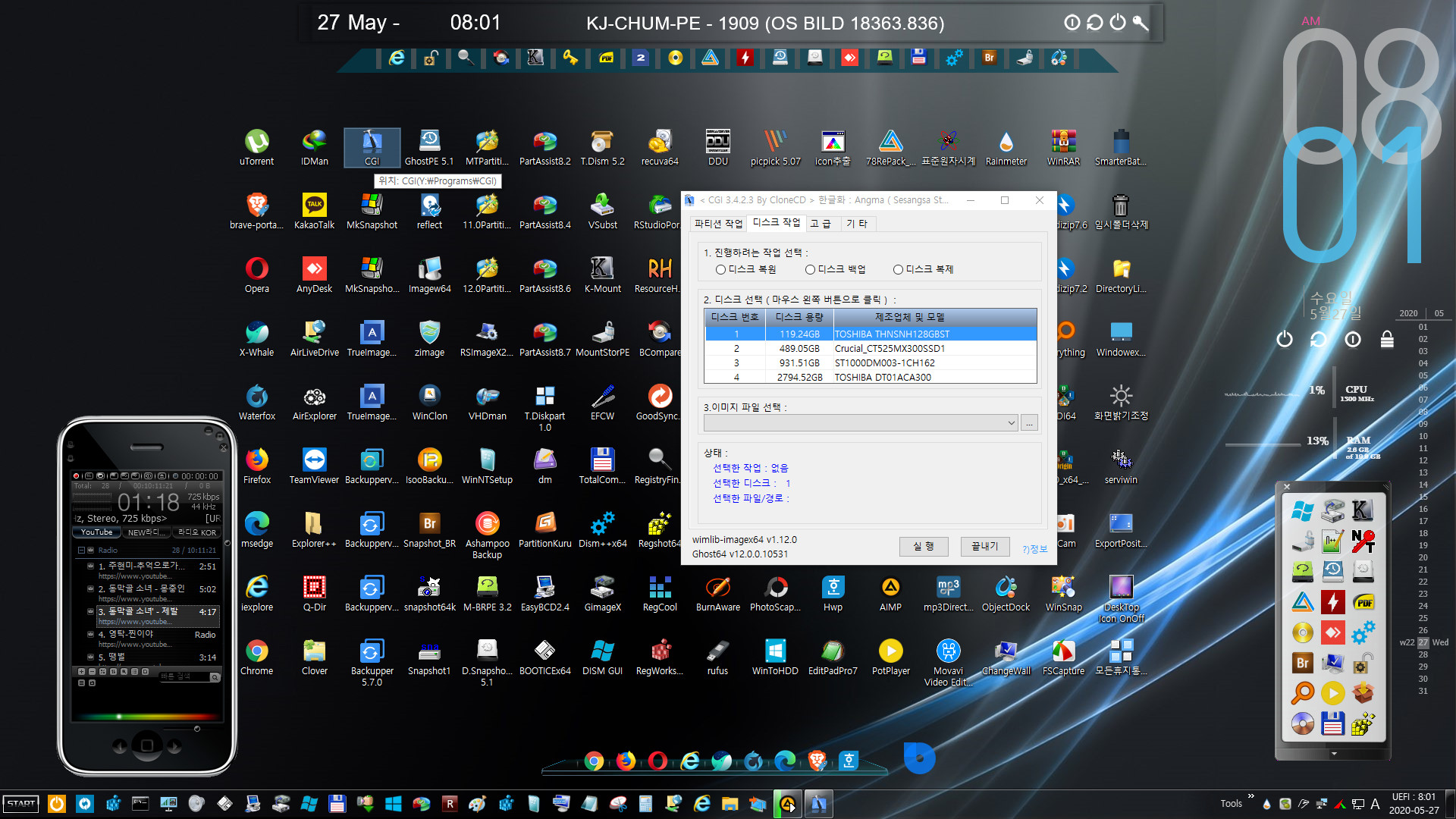Click Internet Explorer icon in top launcher bar
The image size is (1456, 819).
[396, 58]
